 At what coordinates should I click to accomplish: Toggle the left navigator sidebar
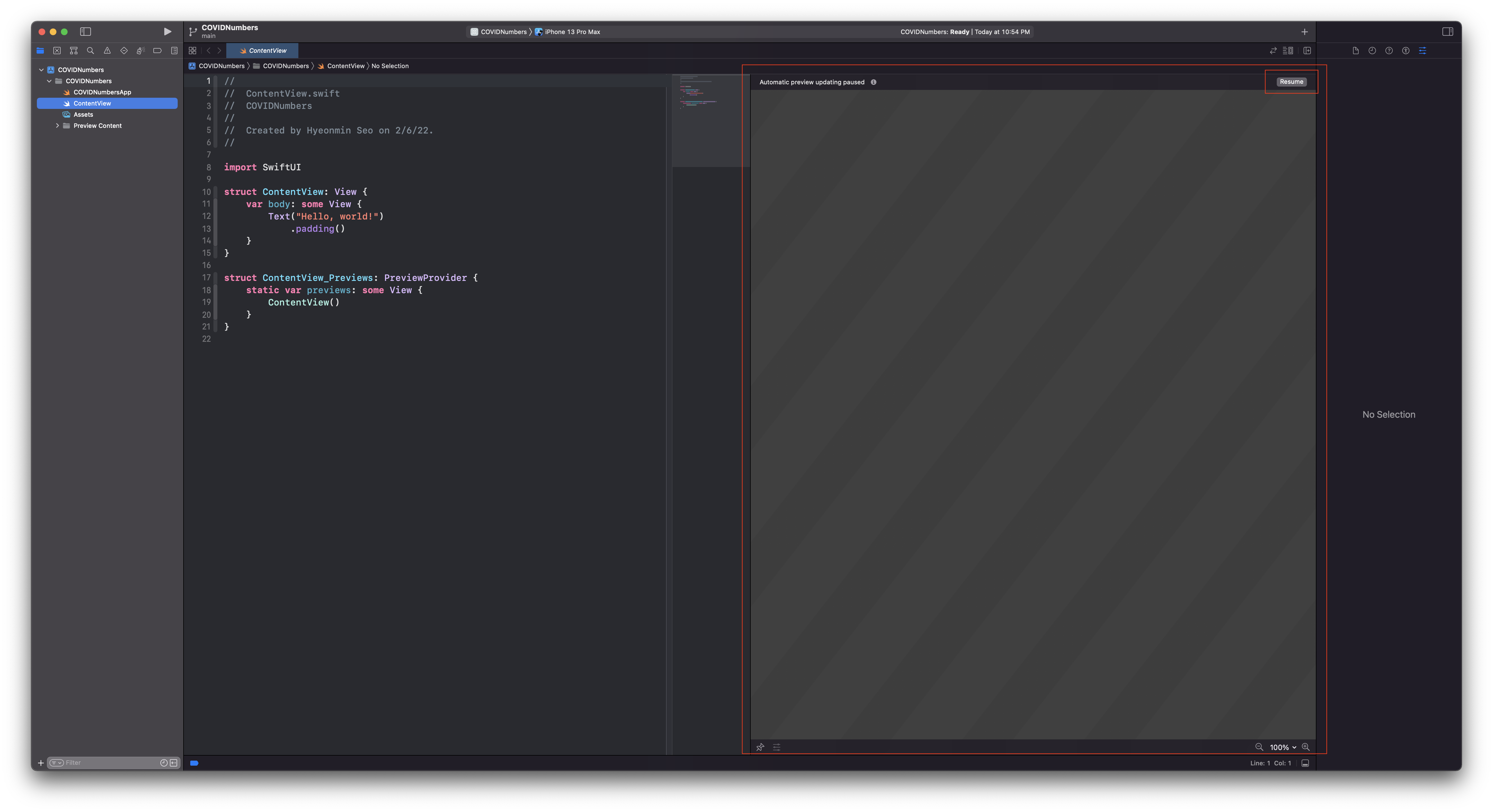[x=86, y=32]
